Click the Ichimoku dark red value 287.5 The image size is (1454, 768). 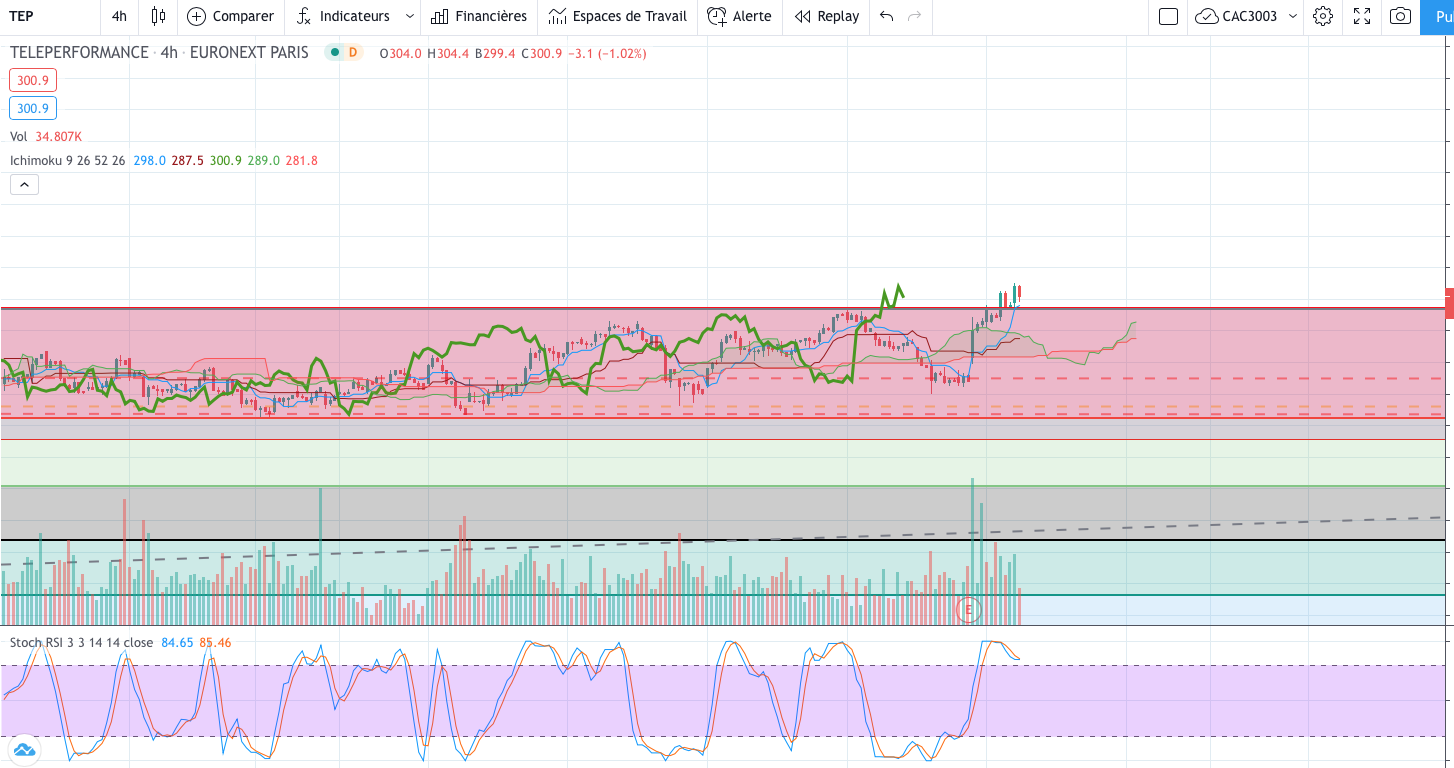click(x=188, y=160)
